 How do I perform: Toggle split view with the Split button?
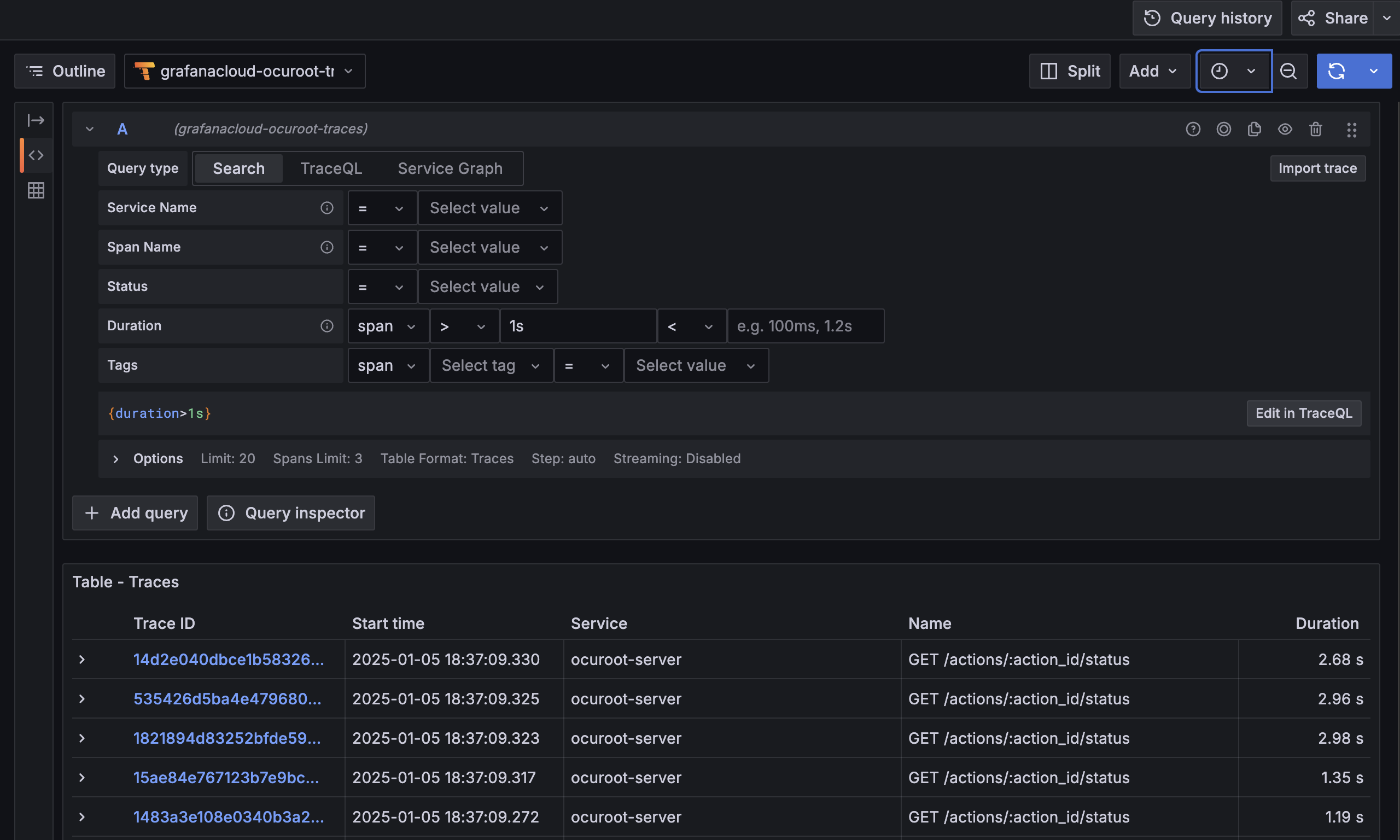[x=1070, y=71]
